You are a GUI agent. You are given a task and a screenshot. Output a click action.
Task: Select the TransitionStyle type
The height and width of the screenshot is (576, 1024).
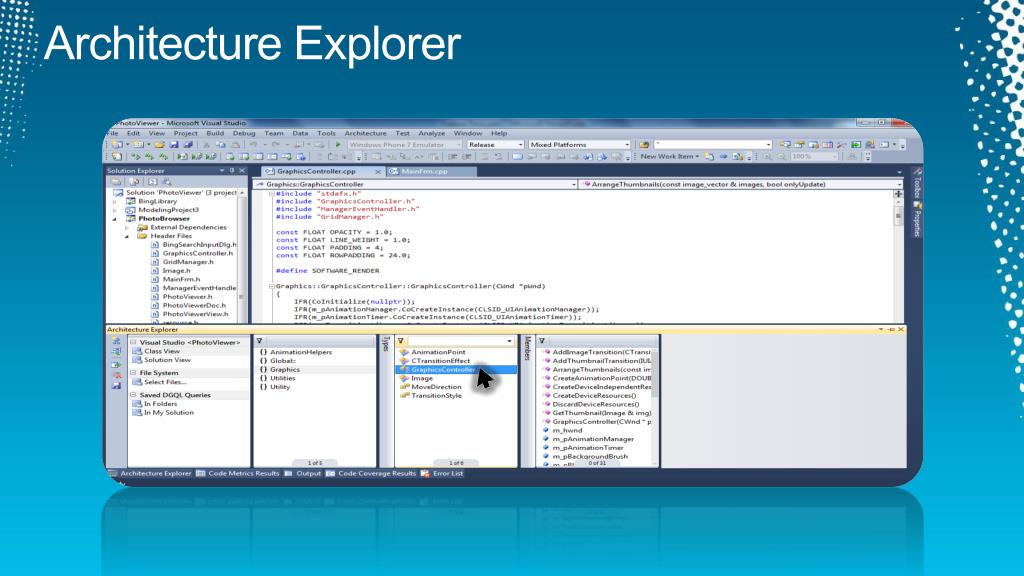tap(436, 396)
